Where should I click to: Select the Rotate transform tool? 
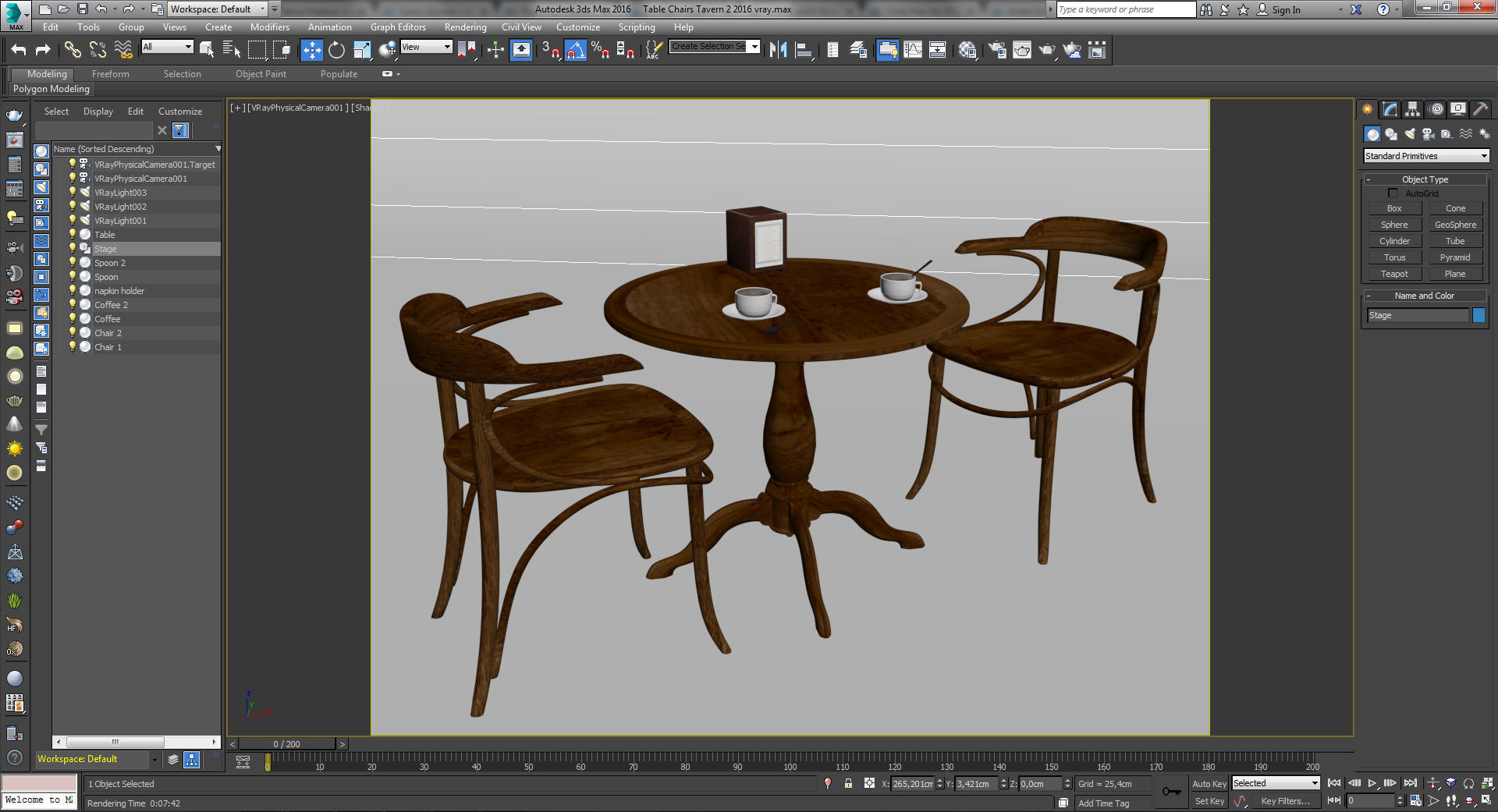pyautogui.click(x=336, y=50)
